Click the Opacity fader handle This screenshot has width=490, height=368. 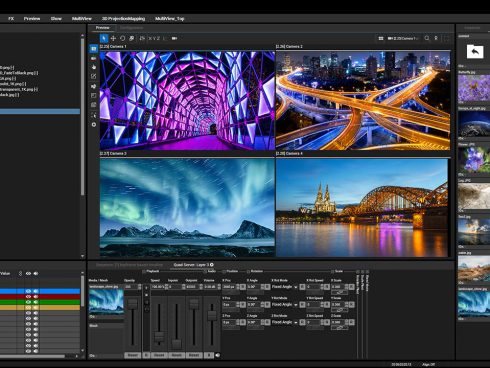pyautogui.click(x=133, y=304)
